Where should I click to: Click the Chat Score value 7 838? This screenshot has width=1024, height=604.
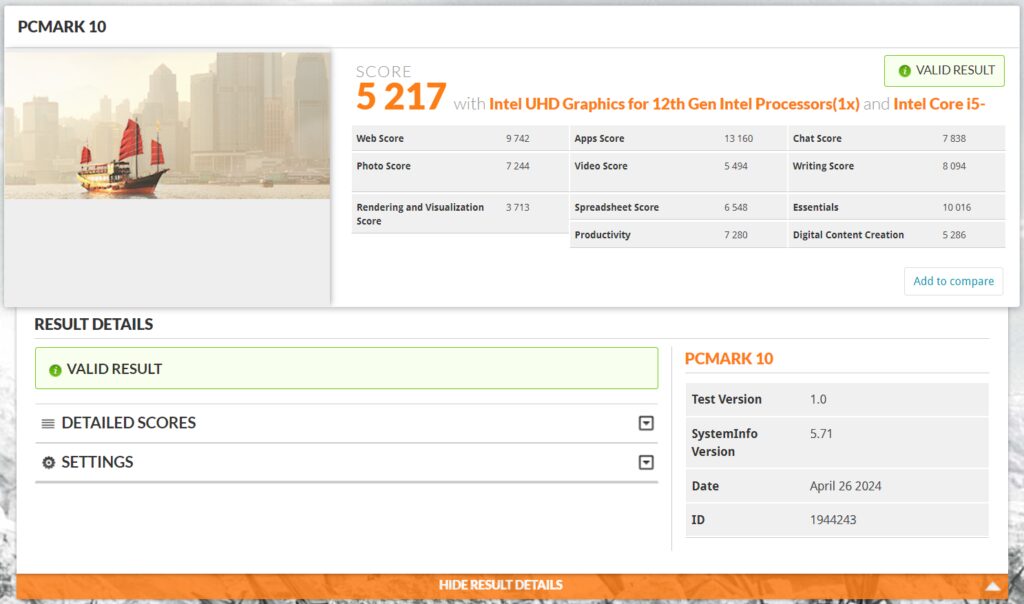pos(954,138)
